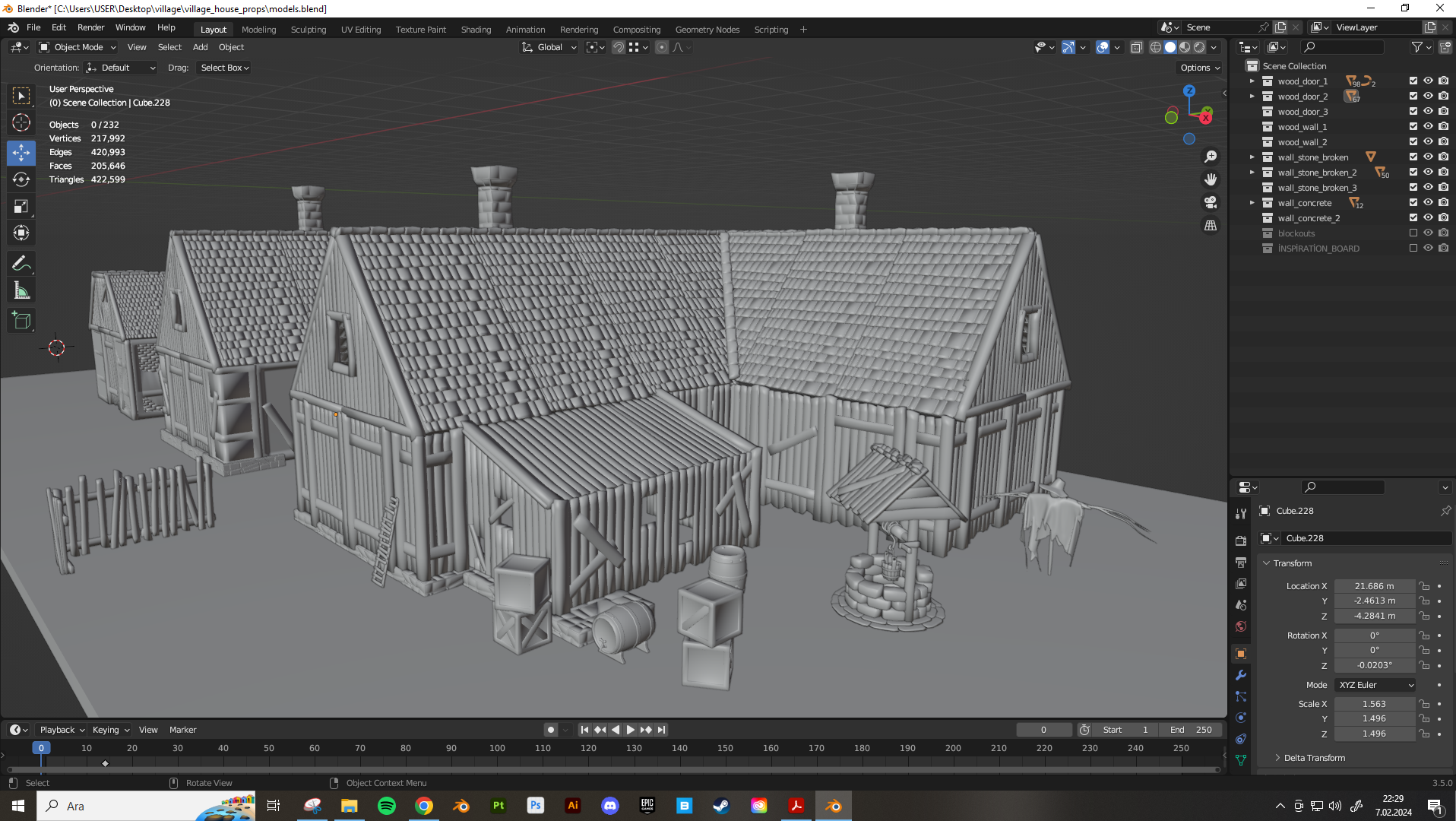Viewport: 1456px width, 821px height.
Task: Exclude wood_door_1 collection via checkbox
Action: point(1413,81)
